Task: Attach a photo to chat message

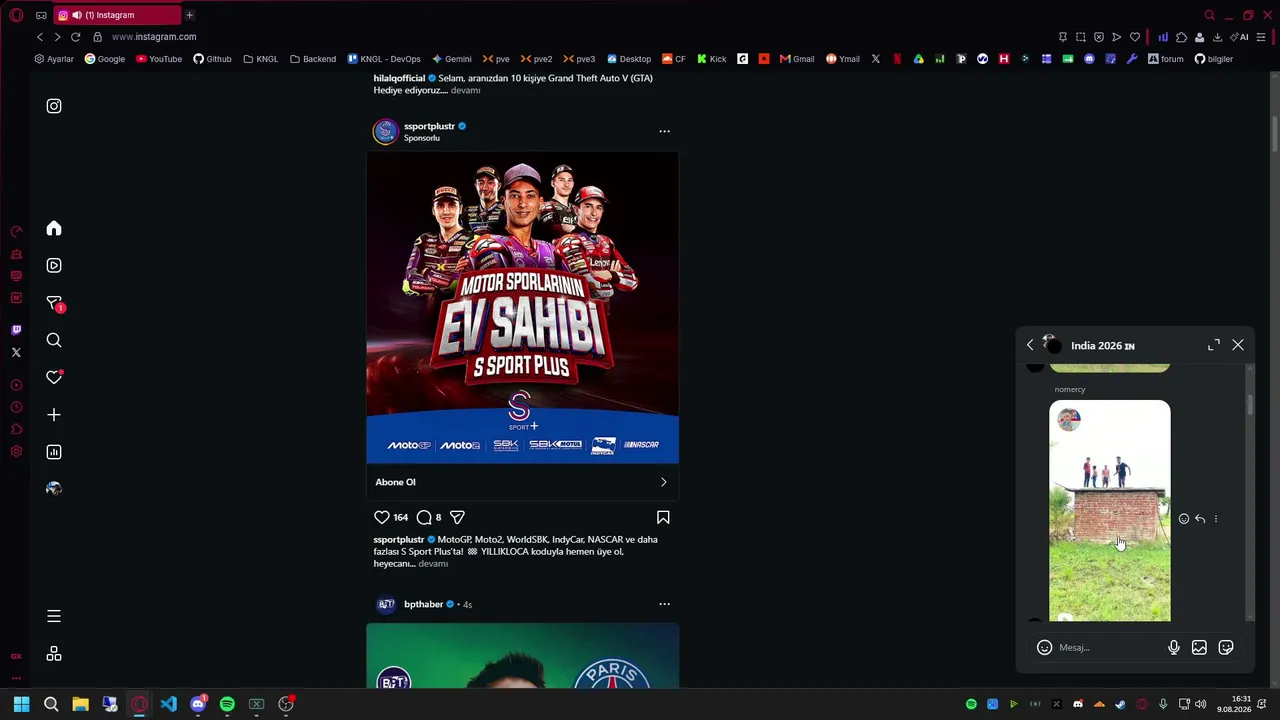Action: (1199, 647)
